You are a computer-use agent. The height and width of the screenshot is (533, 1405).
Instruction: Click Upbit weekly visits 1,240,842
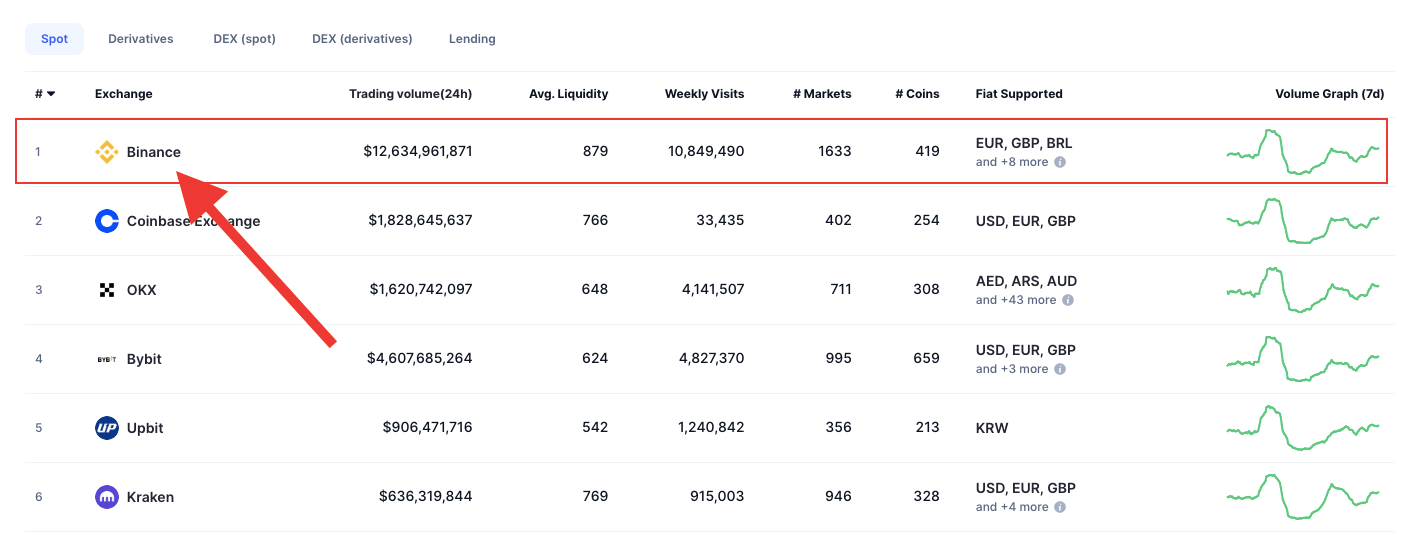pos(711,428)
